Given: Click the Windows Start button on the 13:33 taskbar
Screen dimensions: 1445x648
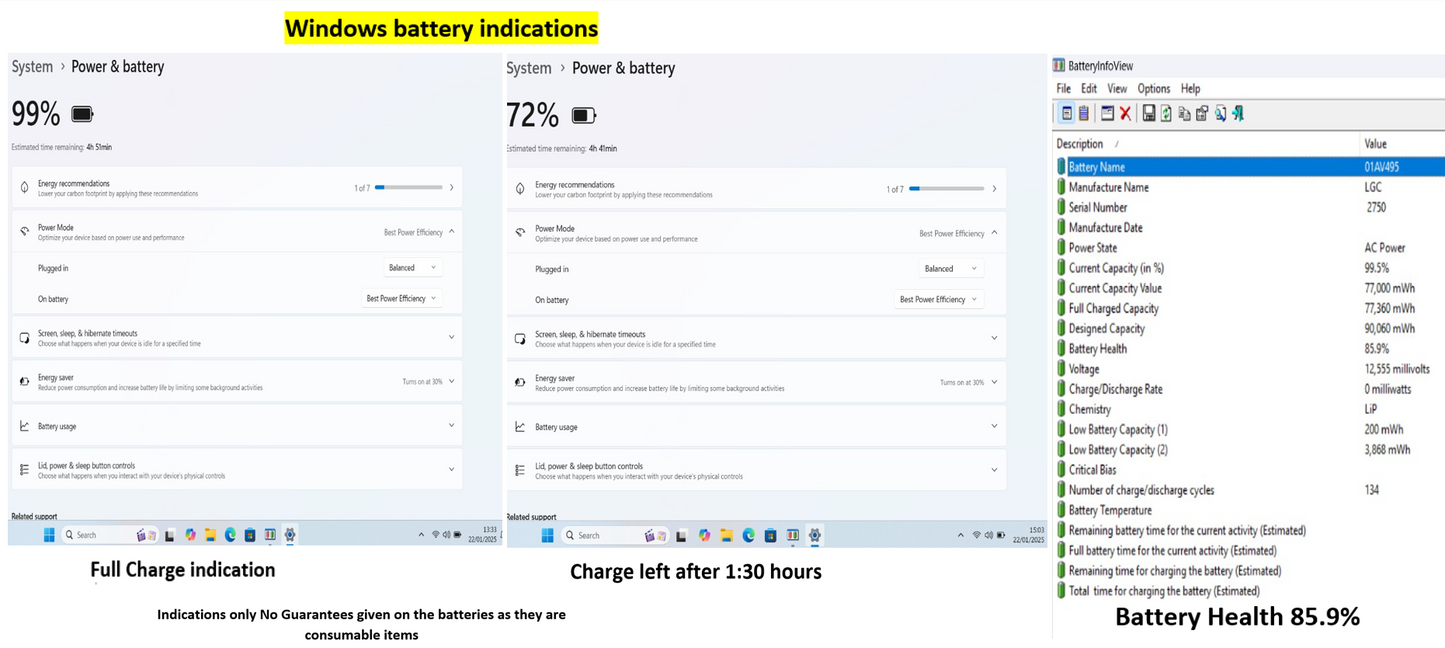Looking at the screenshot, I should pyautogui.click(x=49, y=535).
